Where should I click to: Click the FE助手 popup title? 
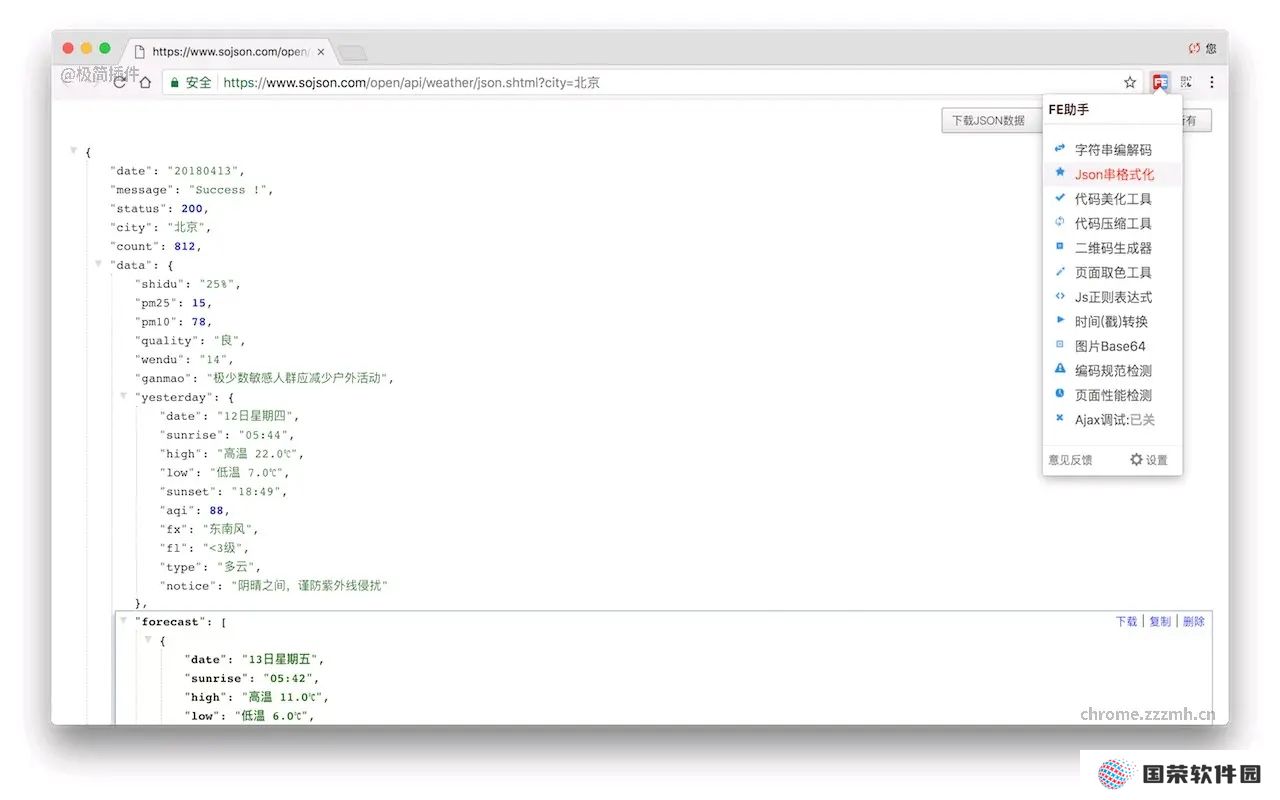(1069, 110)
